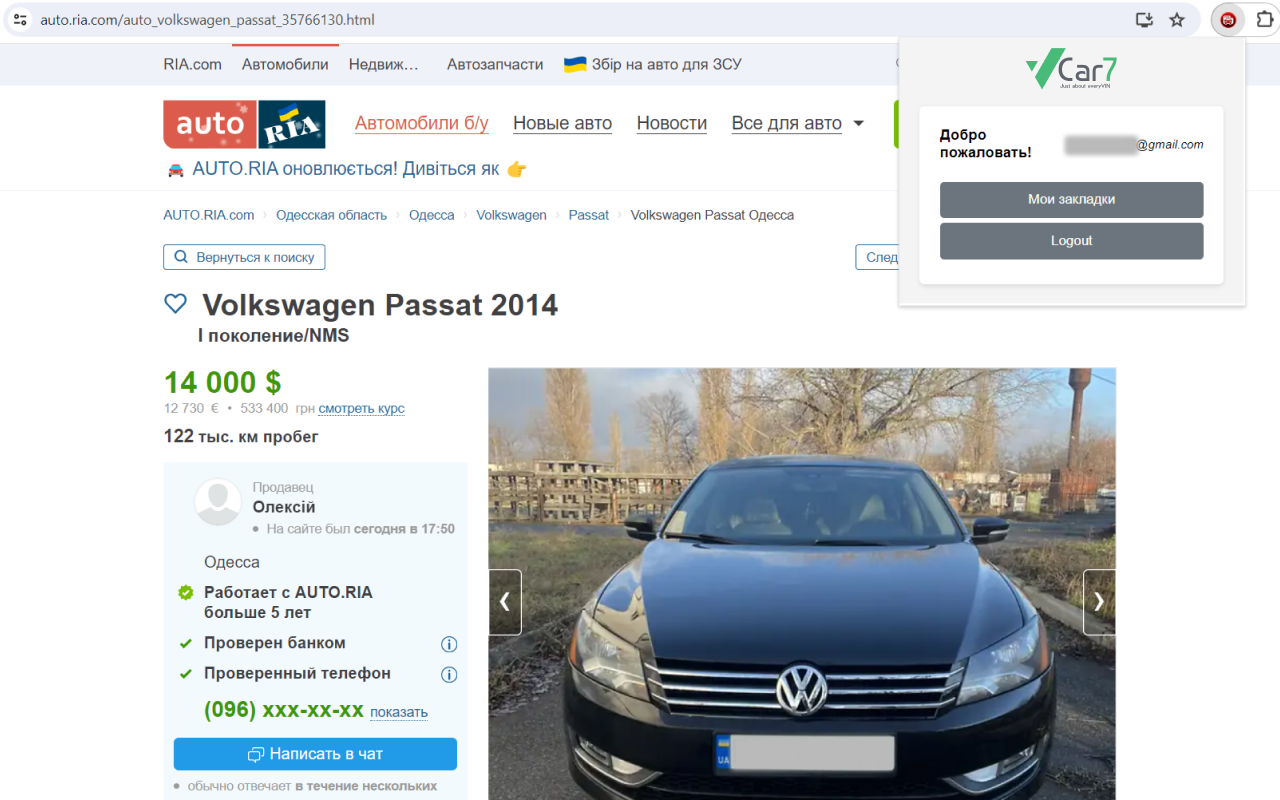Go to Одесса breadcrumb

[432, 215]
